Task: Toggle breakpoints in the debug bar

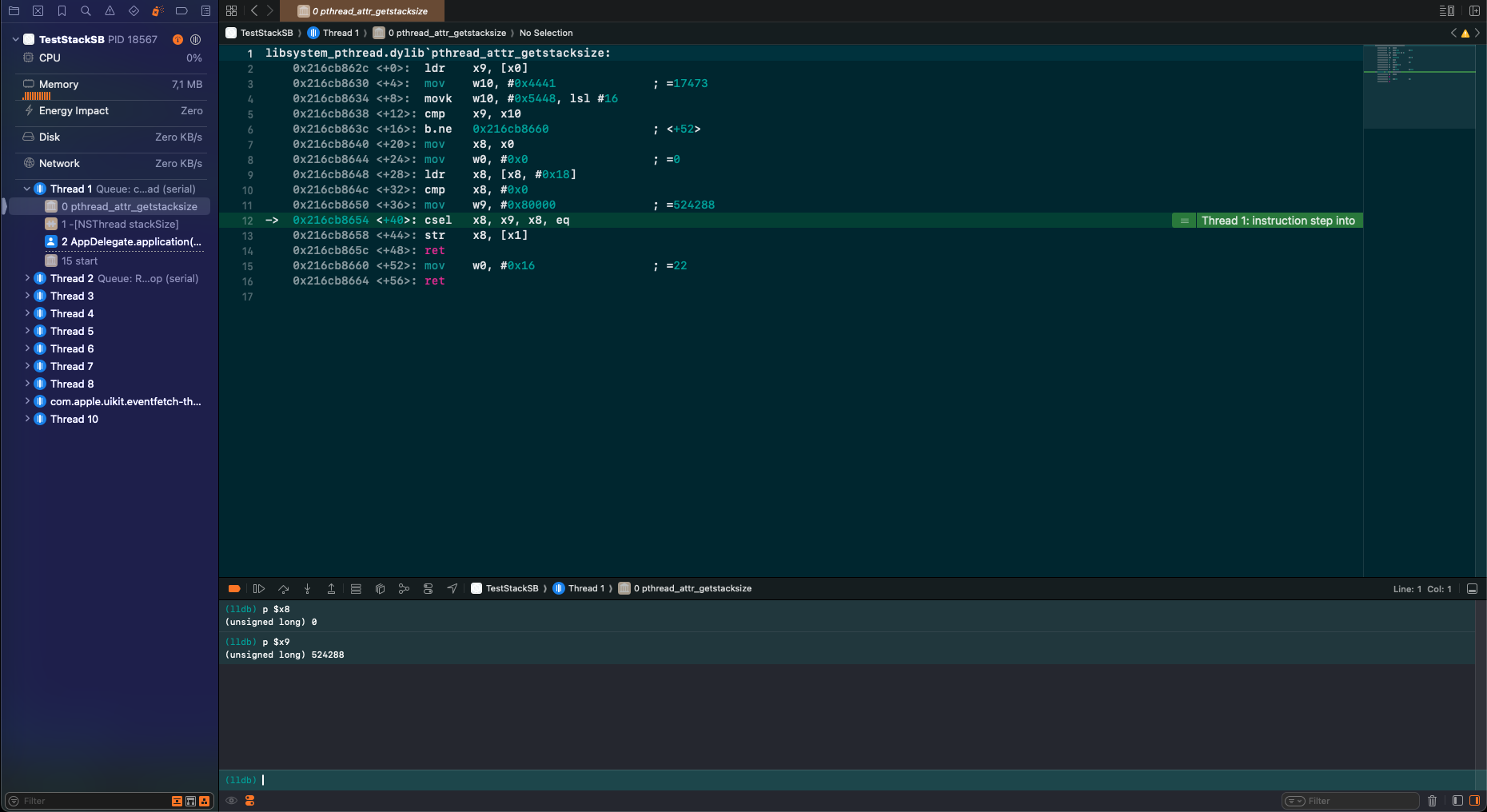Action: click(x=234, y=588)
